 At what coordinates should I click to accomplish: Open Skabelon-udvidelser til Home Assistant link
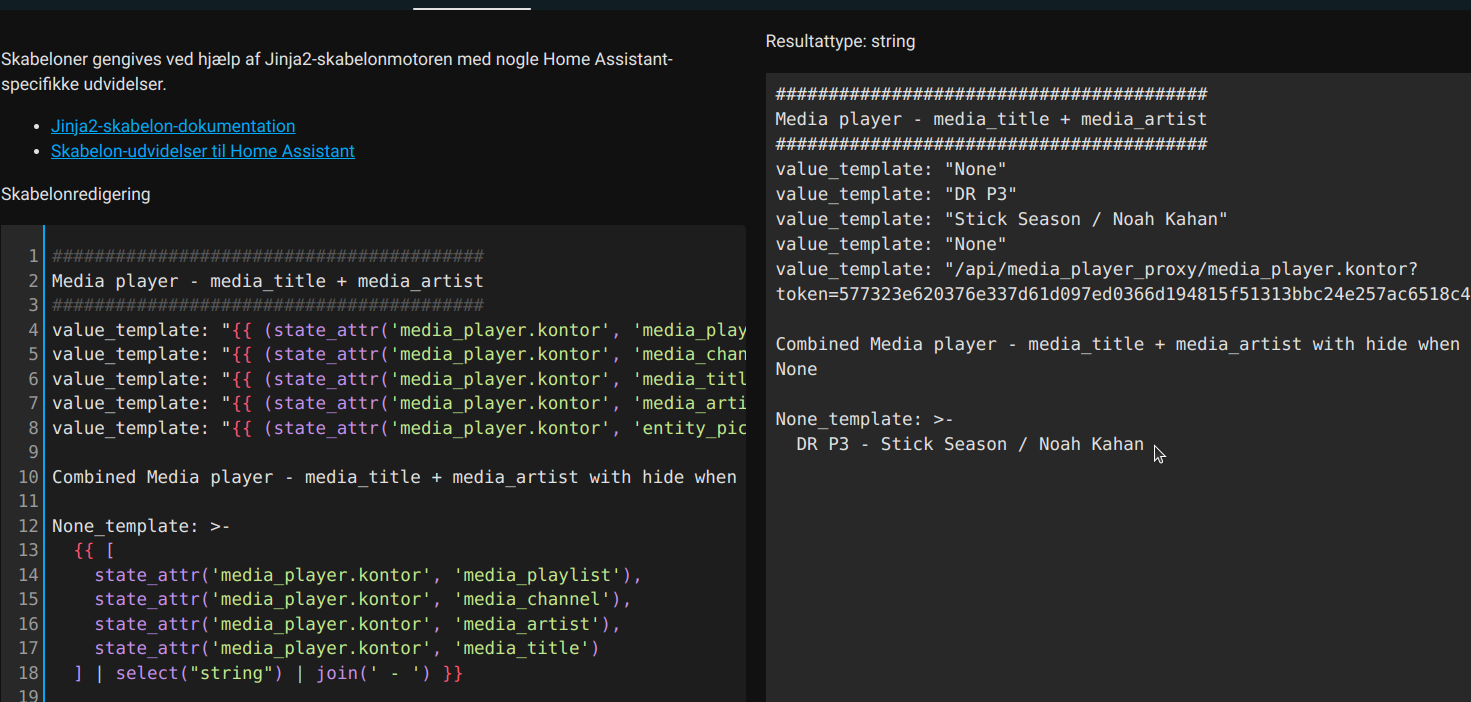coord(202,151)
